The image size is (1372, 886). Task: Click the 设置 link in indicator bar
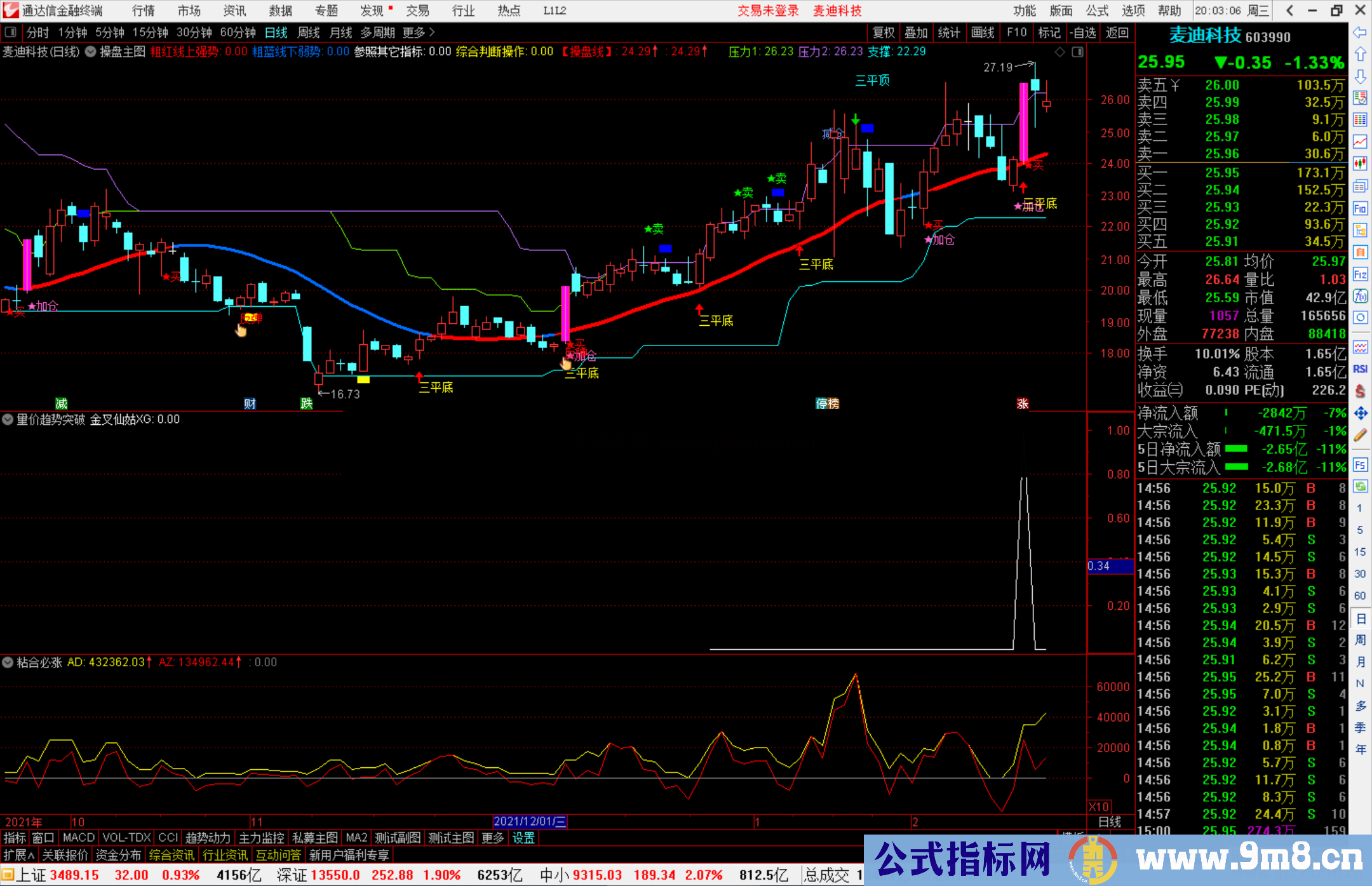pos(523,838)
